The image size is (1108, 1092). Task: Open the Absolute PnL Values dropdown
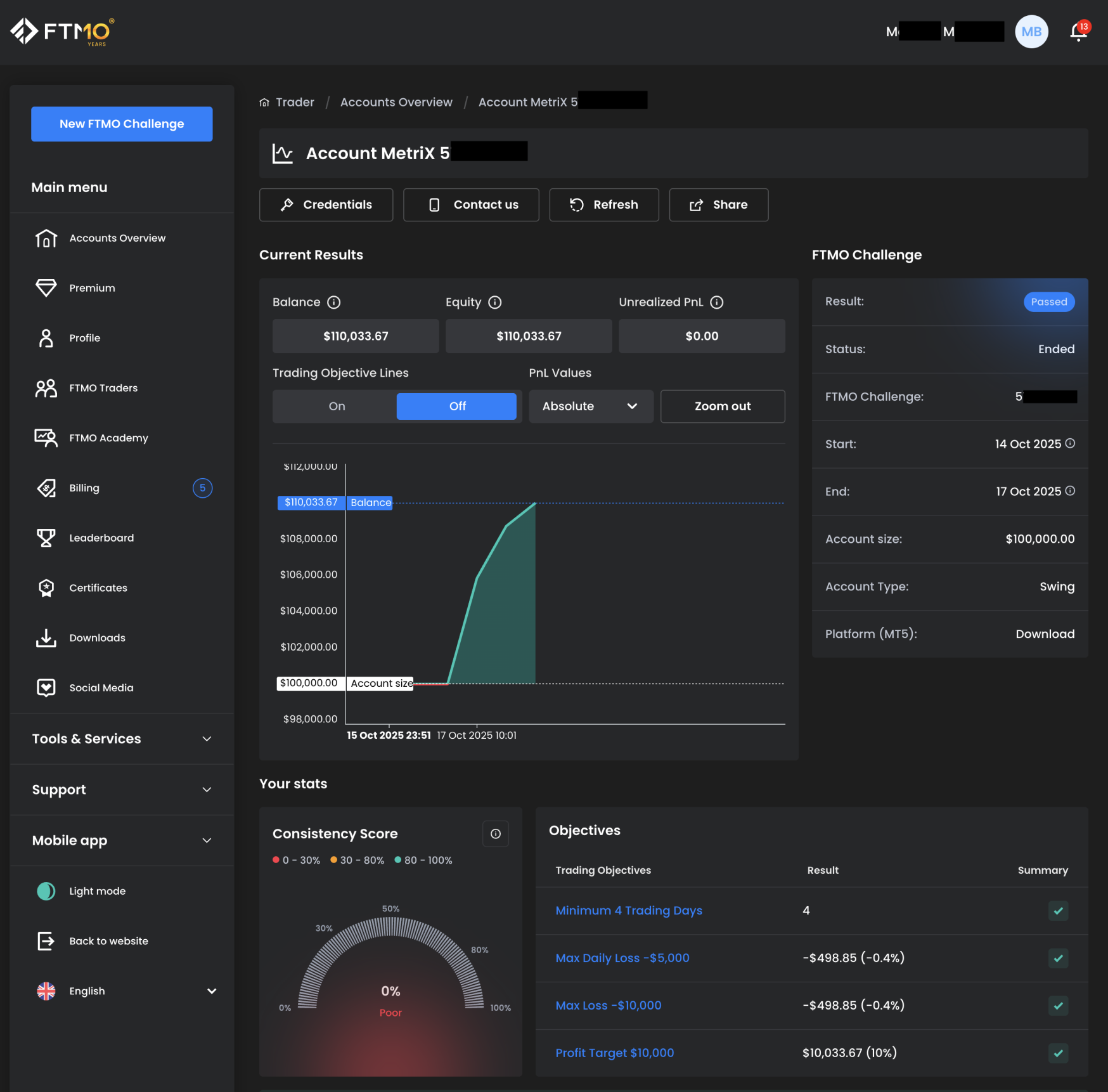(x=591, y=406)
